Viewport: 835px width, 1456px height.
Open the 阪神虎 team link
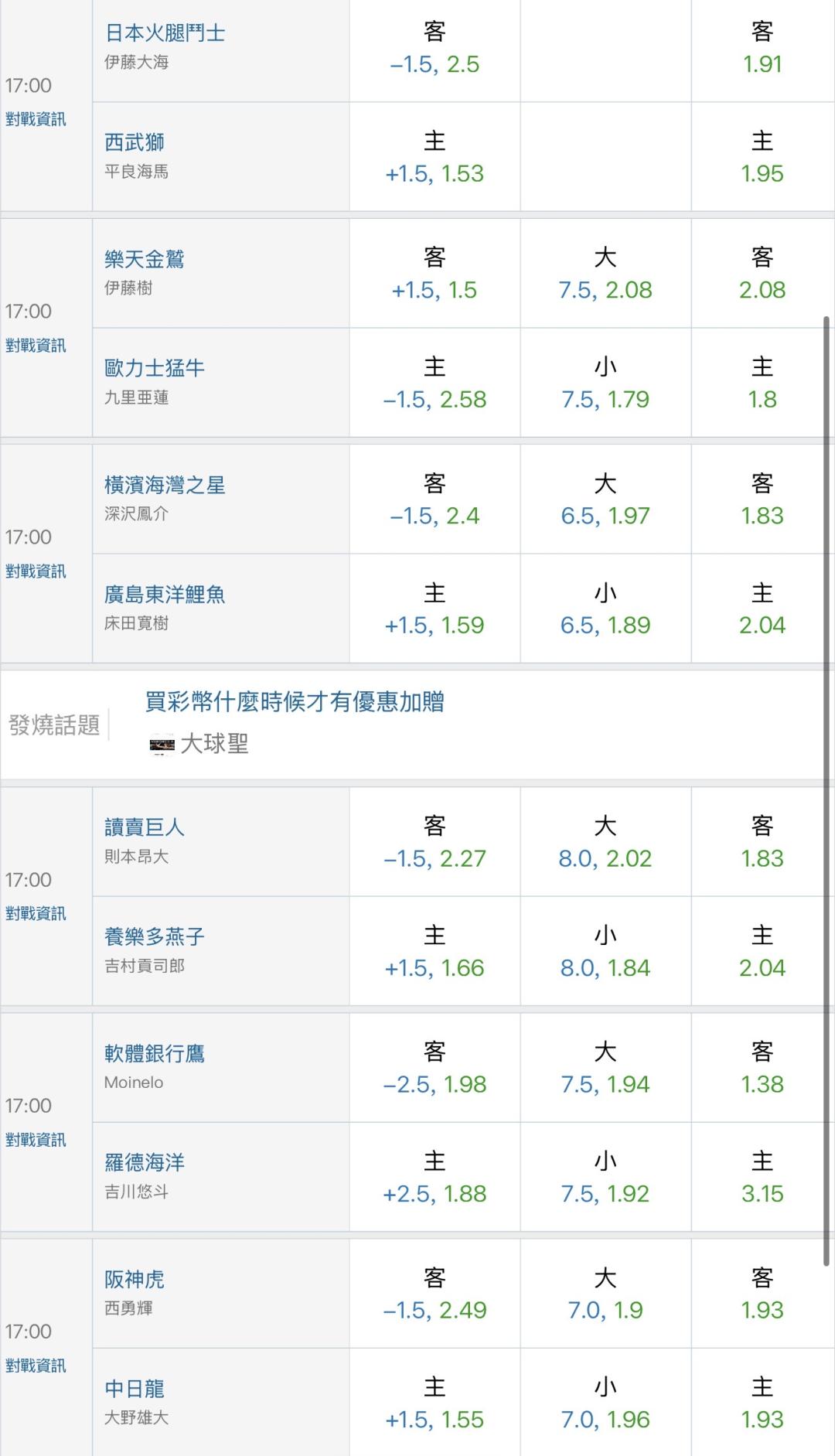pyautogui.click(x=135, y=1280)
